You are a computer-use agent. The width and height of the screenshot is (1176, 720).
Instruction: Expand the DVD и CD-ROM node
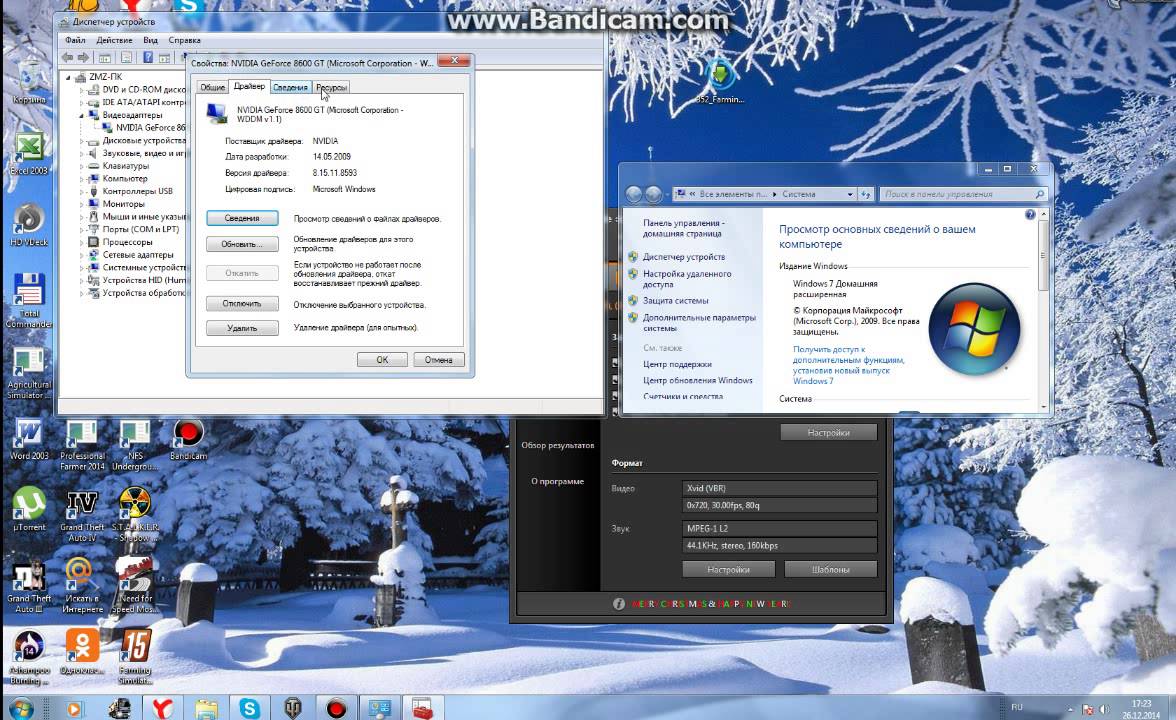pyautogui.click(x=82, y=90)
